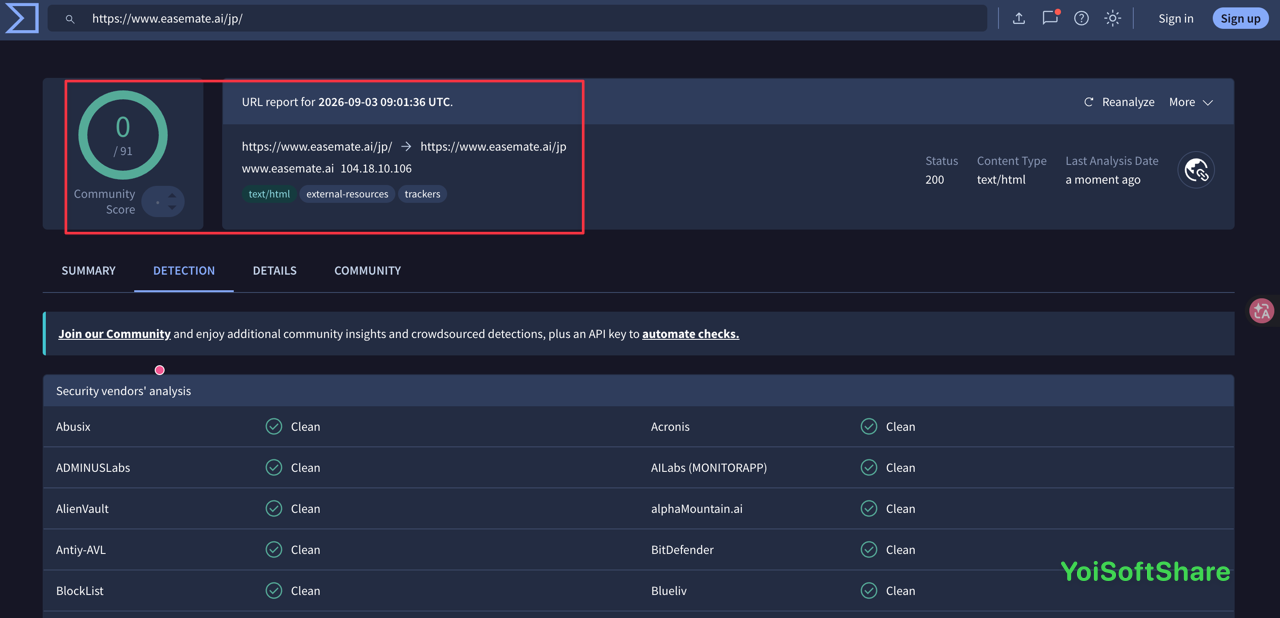1280x618 pixels.
Task: Click the Sign in link
Action: (x=1176, y=18)
